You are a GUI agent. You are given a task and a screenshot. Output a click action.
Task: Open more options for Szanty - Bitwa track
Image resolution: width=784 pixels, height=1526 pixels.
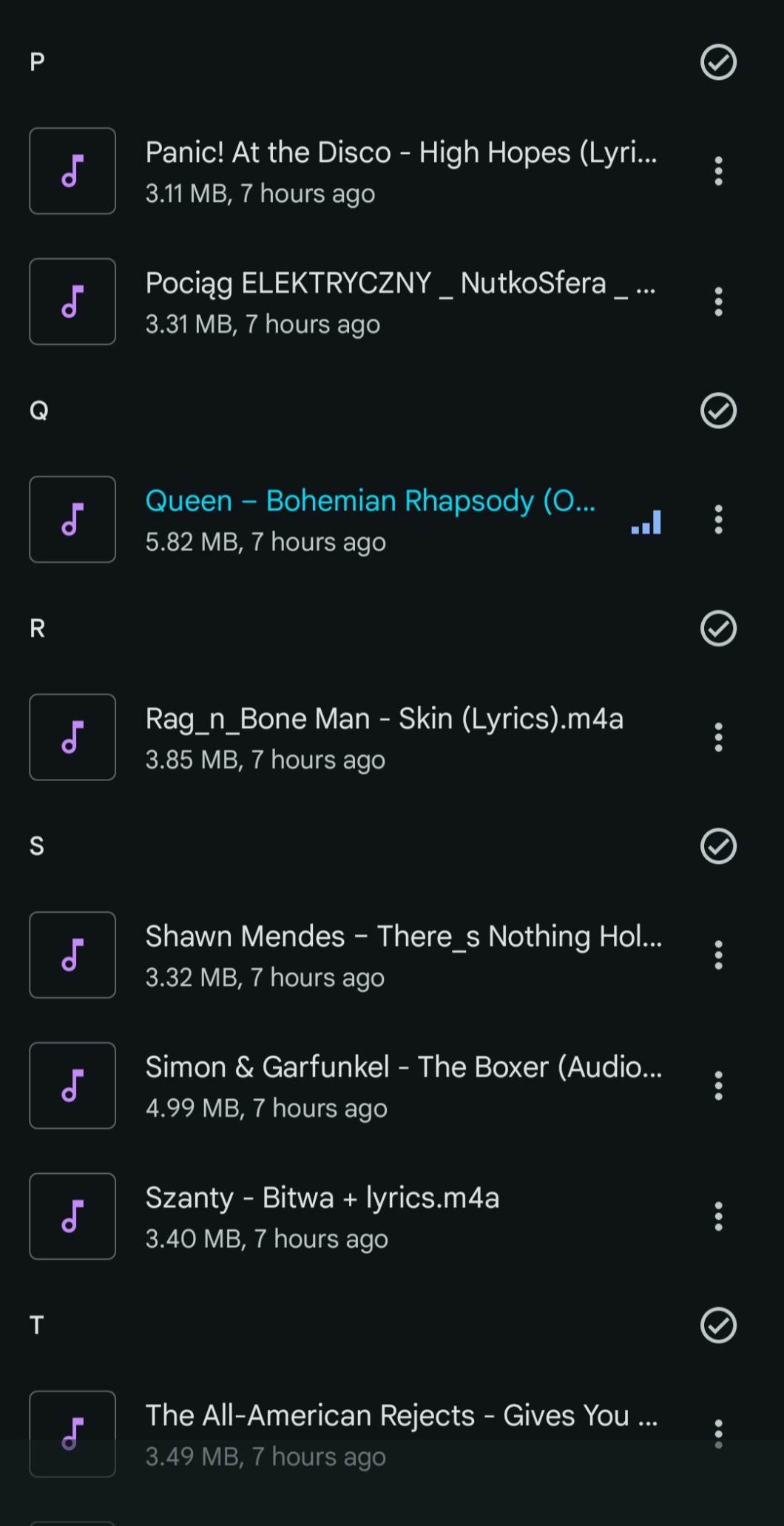point(718,1216)
